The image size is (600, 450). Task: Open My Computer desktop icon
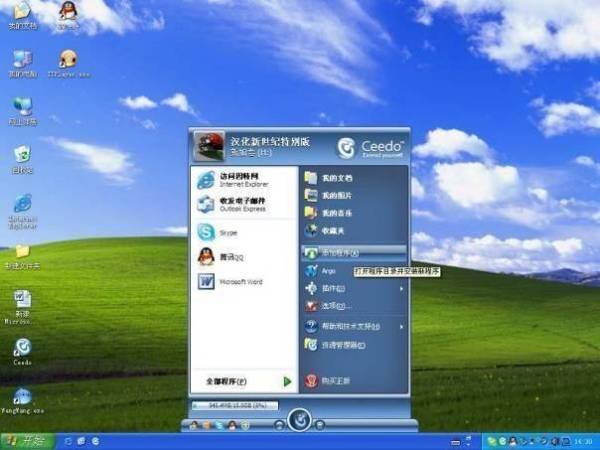tap(23, 64)
